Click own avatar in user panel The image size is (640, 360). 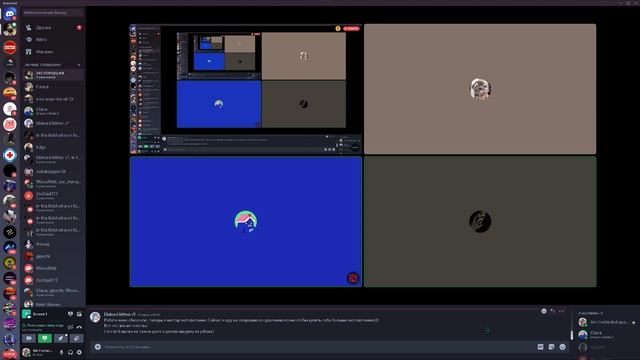(x=27, y=352)
